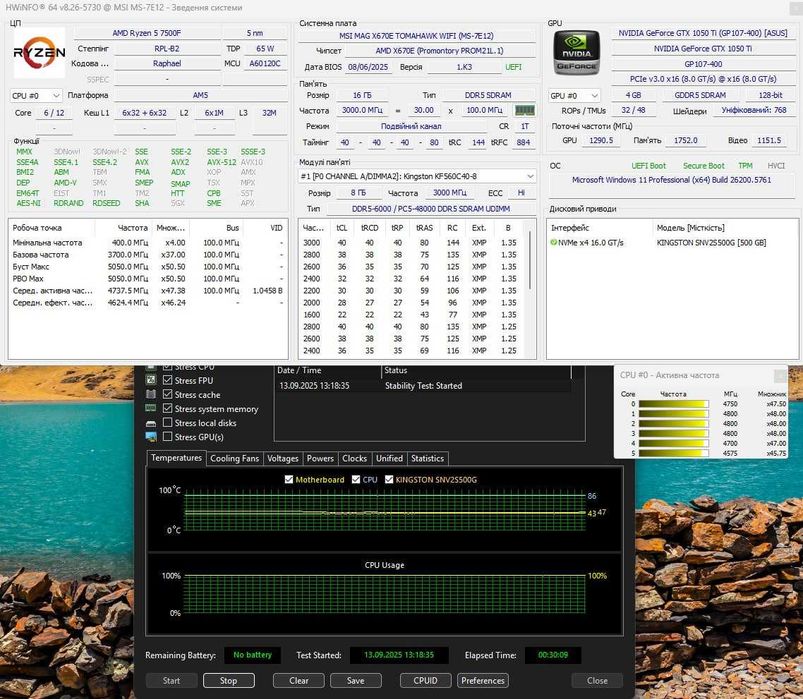
Task: Open the GPU #0 selector dropdown
Action: click(574, 96)
